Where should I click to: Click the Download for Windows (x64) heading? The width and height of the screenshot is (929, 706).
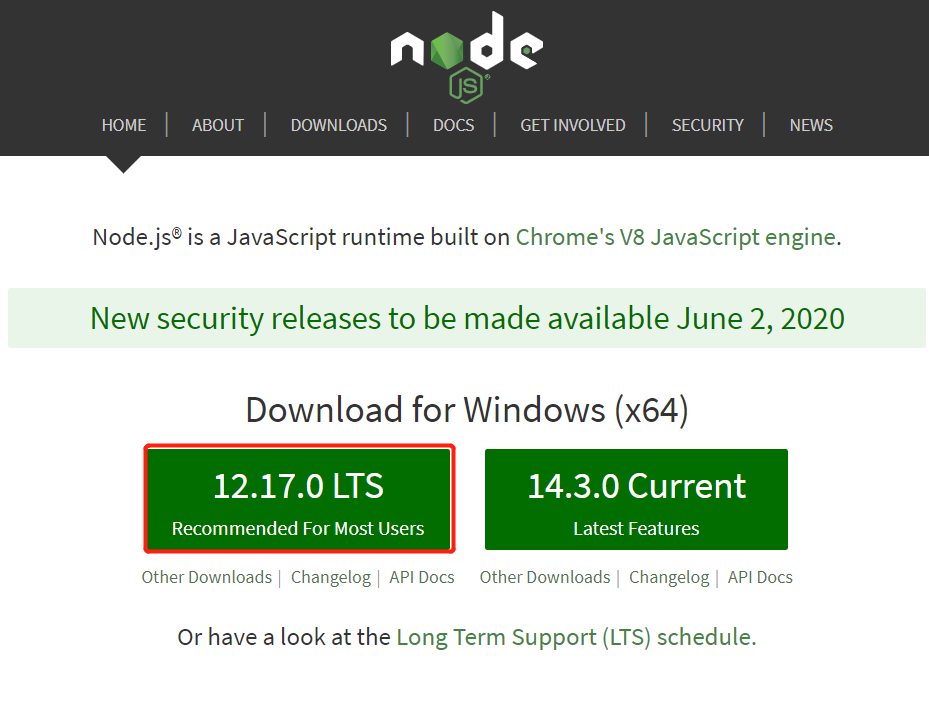pyautogui.click(x=467, y=410)
